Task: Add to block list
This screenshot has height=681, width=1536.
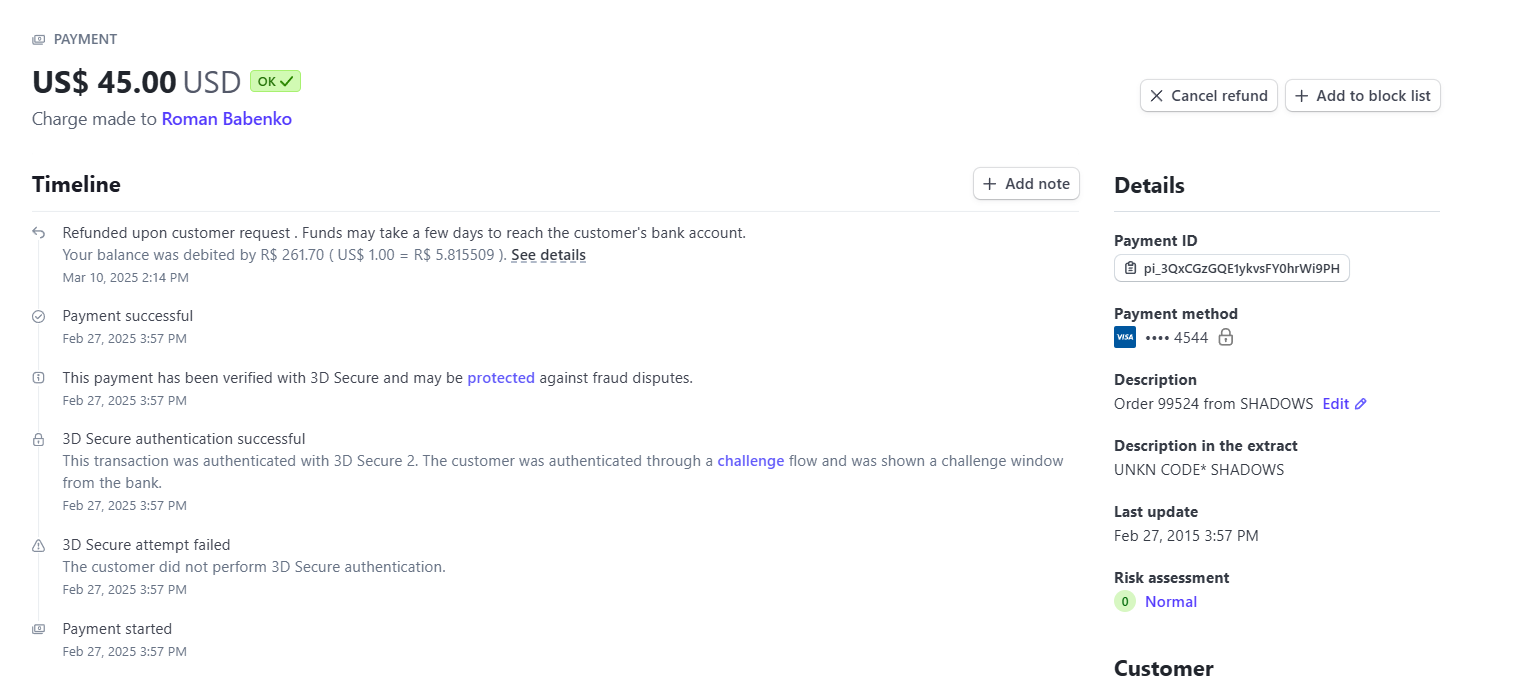Action: click(1363, 96)
